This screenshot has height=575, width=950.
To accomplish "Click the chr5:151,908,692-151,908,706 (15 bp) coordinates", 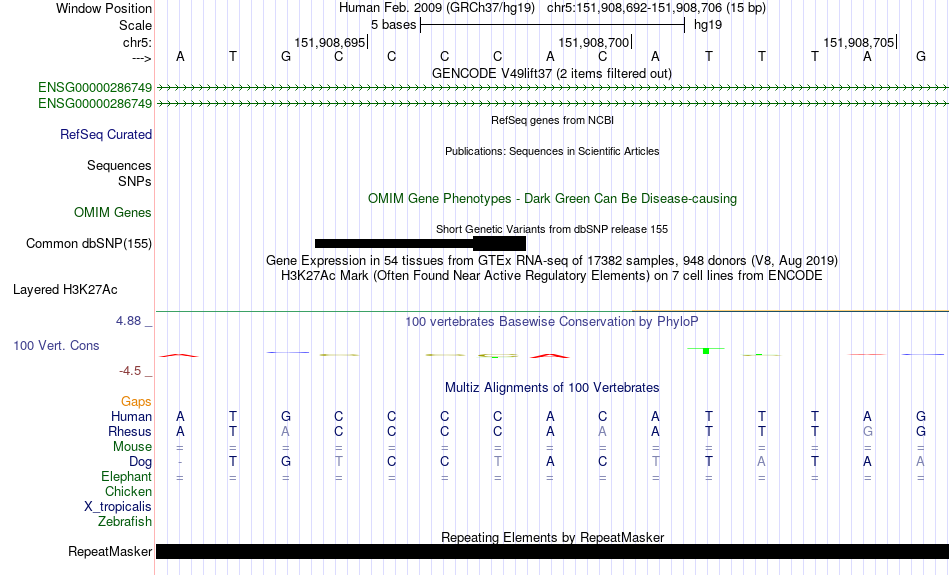I will pos(656,8).
